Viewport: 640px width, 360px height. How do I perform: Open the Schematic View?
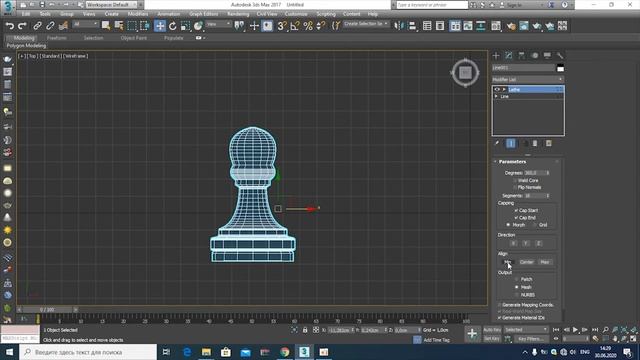click(481, 26)
